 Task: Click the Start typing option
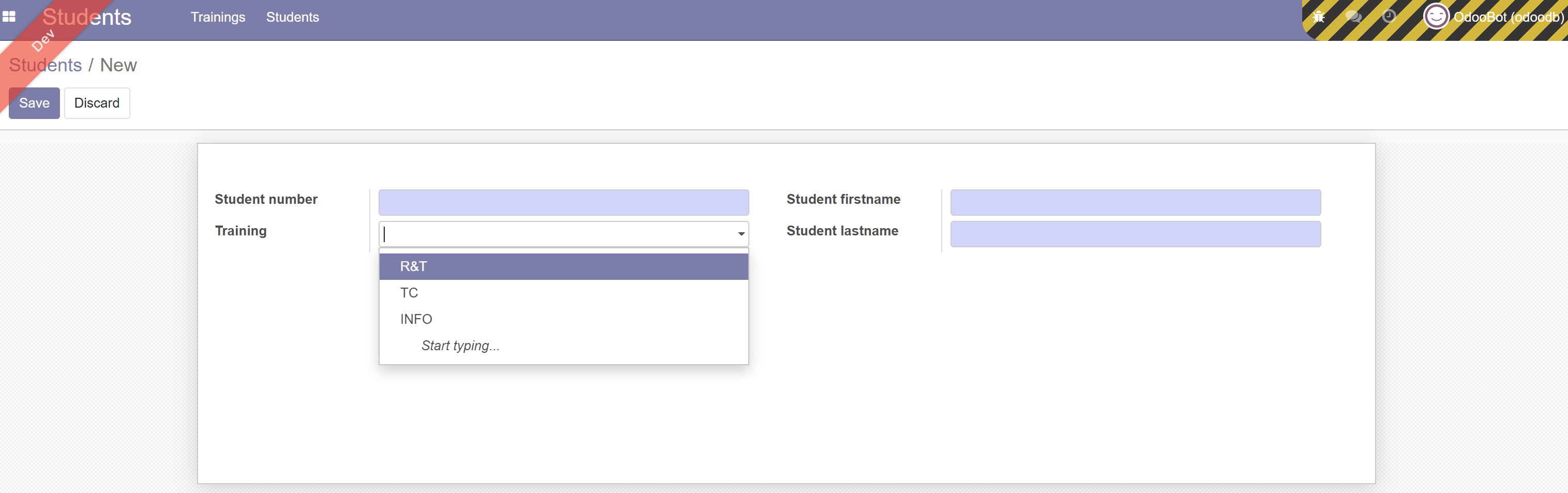[460, 345]
